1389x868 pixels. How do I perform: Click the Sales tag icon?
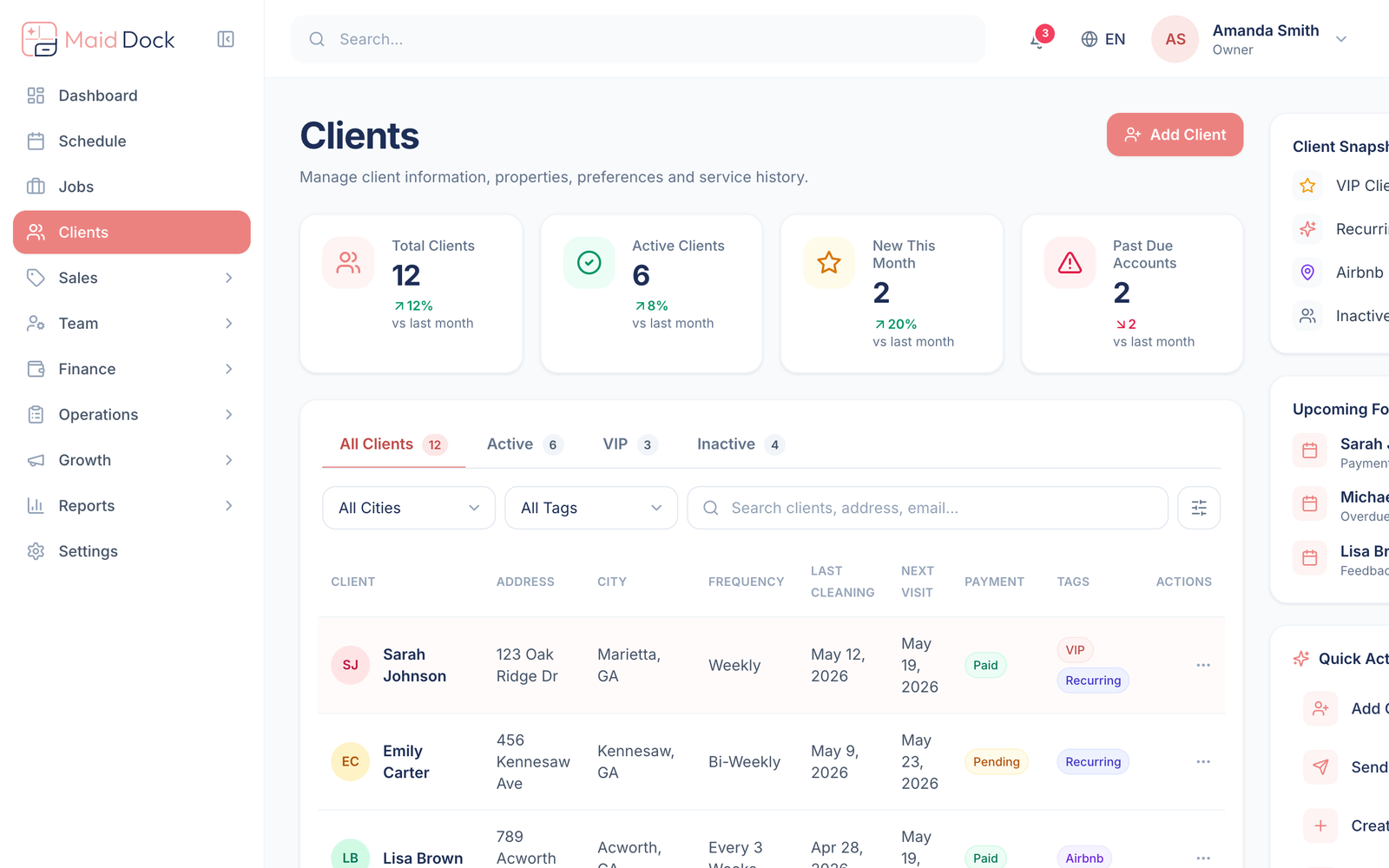tap(36, 278)
